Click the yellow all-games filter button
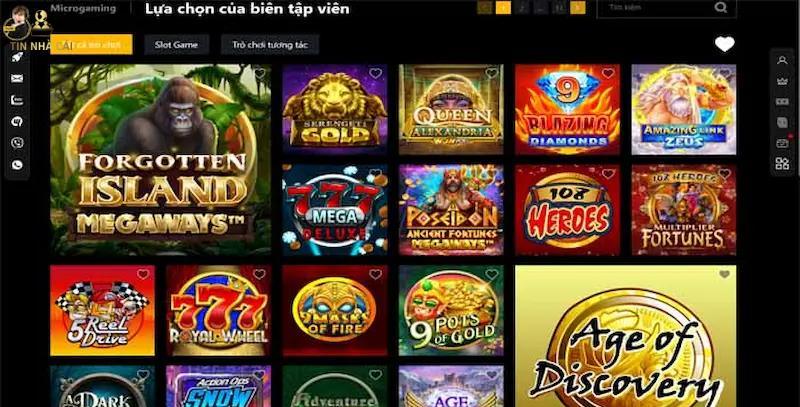 click(x=91, y=44)
